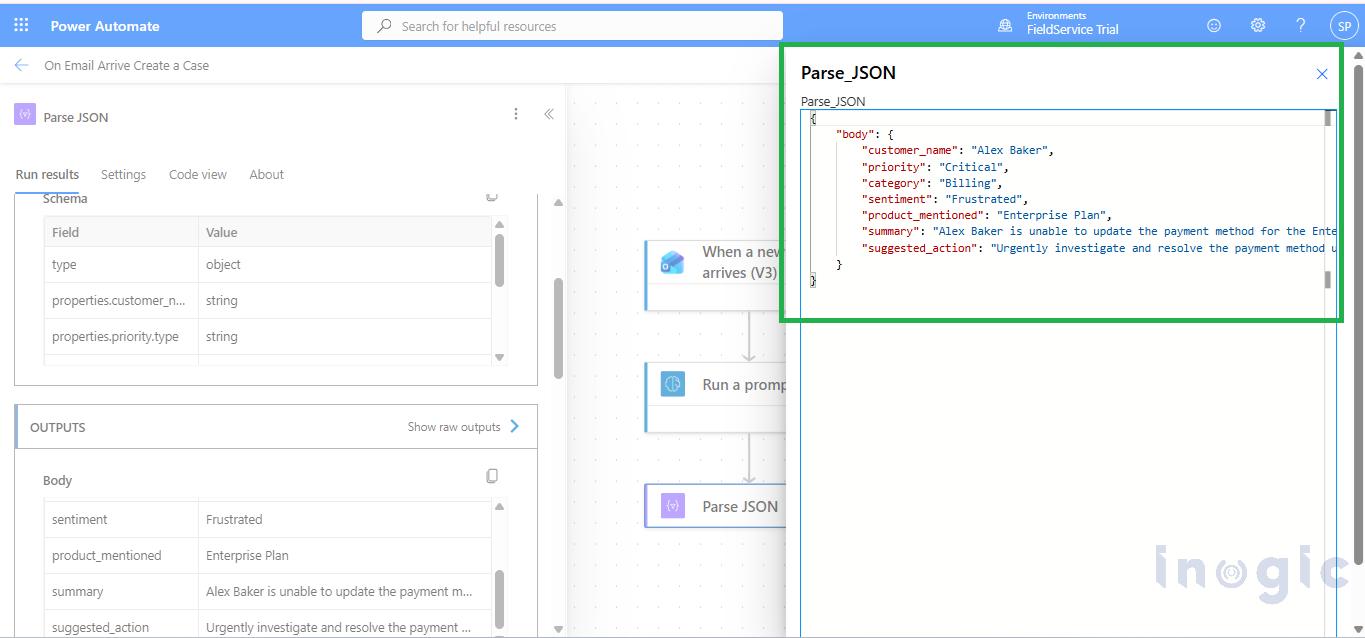
Task: Open the SP account avatar
Action: (1343, 24)
